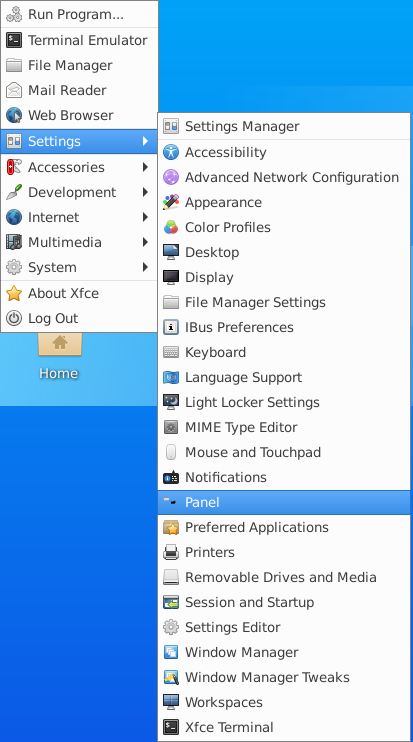Click the File Manager folder icon

(14, 65)
